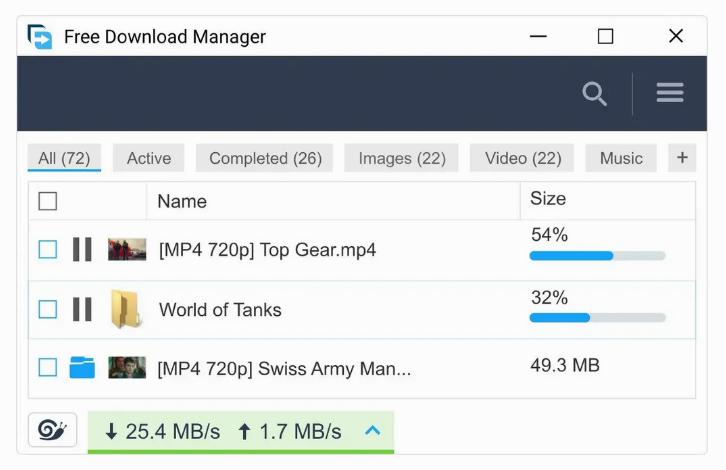
Task: Tick the World of Tanks checkbox
Action: (x=48, y=309)
